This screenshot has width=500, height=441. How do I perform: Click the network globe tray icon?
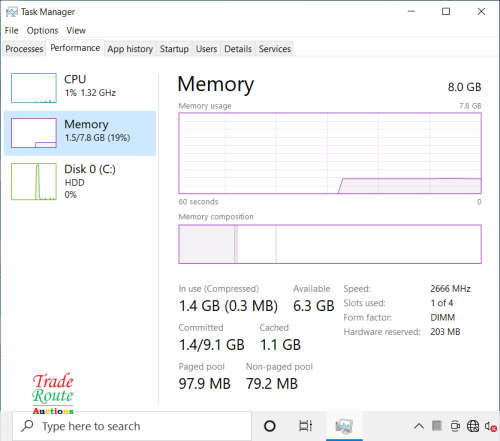[473, 426]
